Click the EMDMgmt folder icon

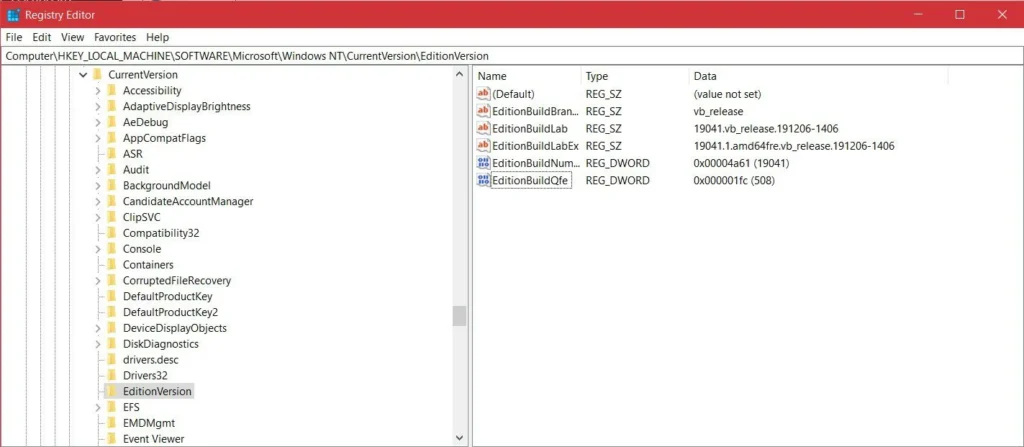(x=112, y=423)
